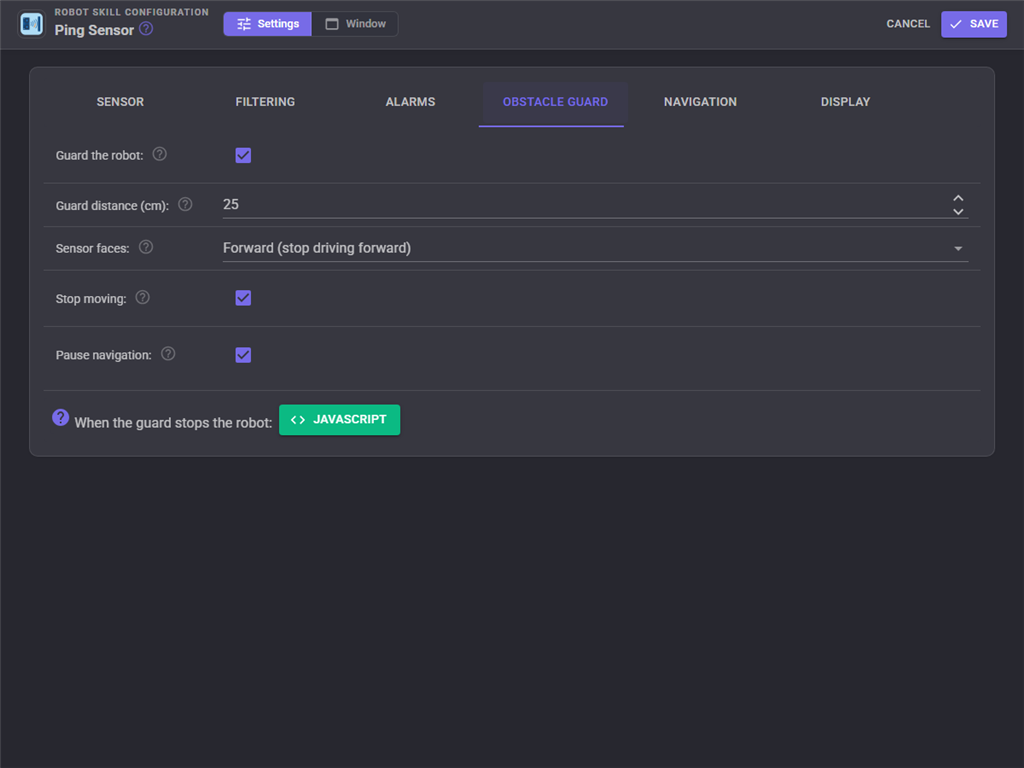The height and width of the screenshot is (768, 1024).
Task: Go to the Alarms tab
Action: point(410,102)
